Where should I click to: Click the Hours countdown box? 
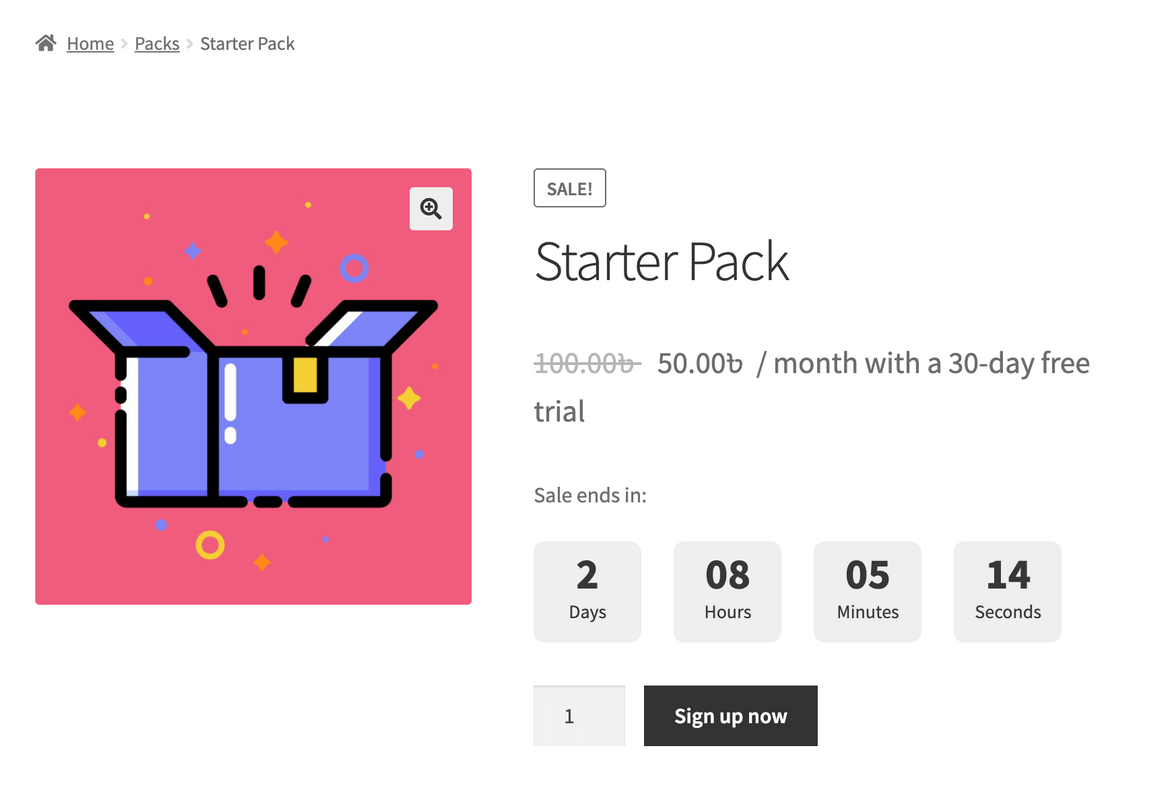coord(727,591)
